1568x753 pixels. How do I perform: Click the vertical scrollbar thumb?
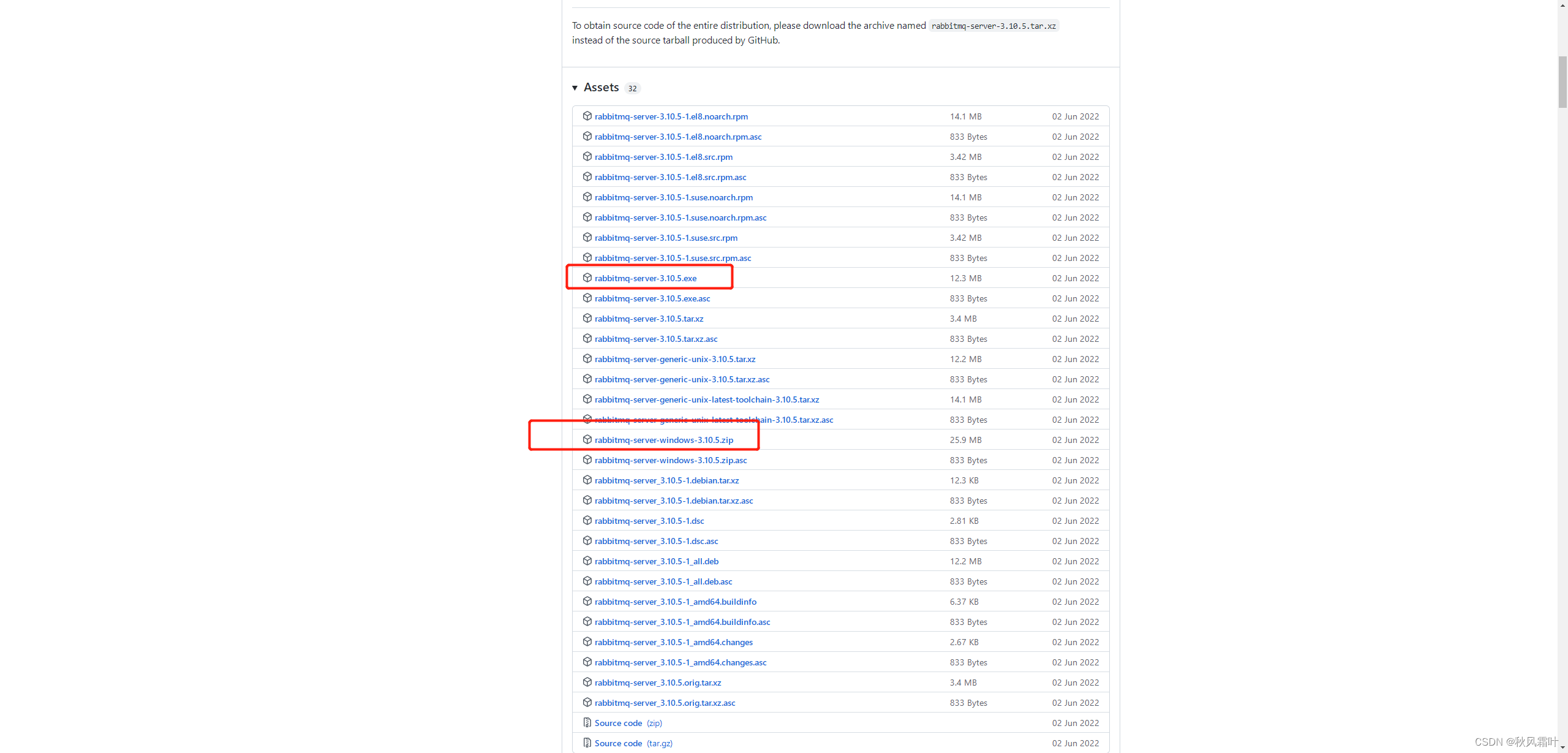tap(1562, 81)
